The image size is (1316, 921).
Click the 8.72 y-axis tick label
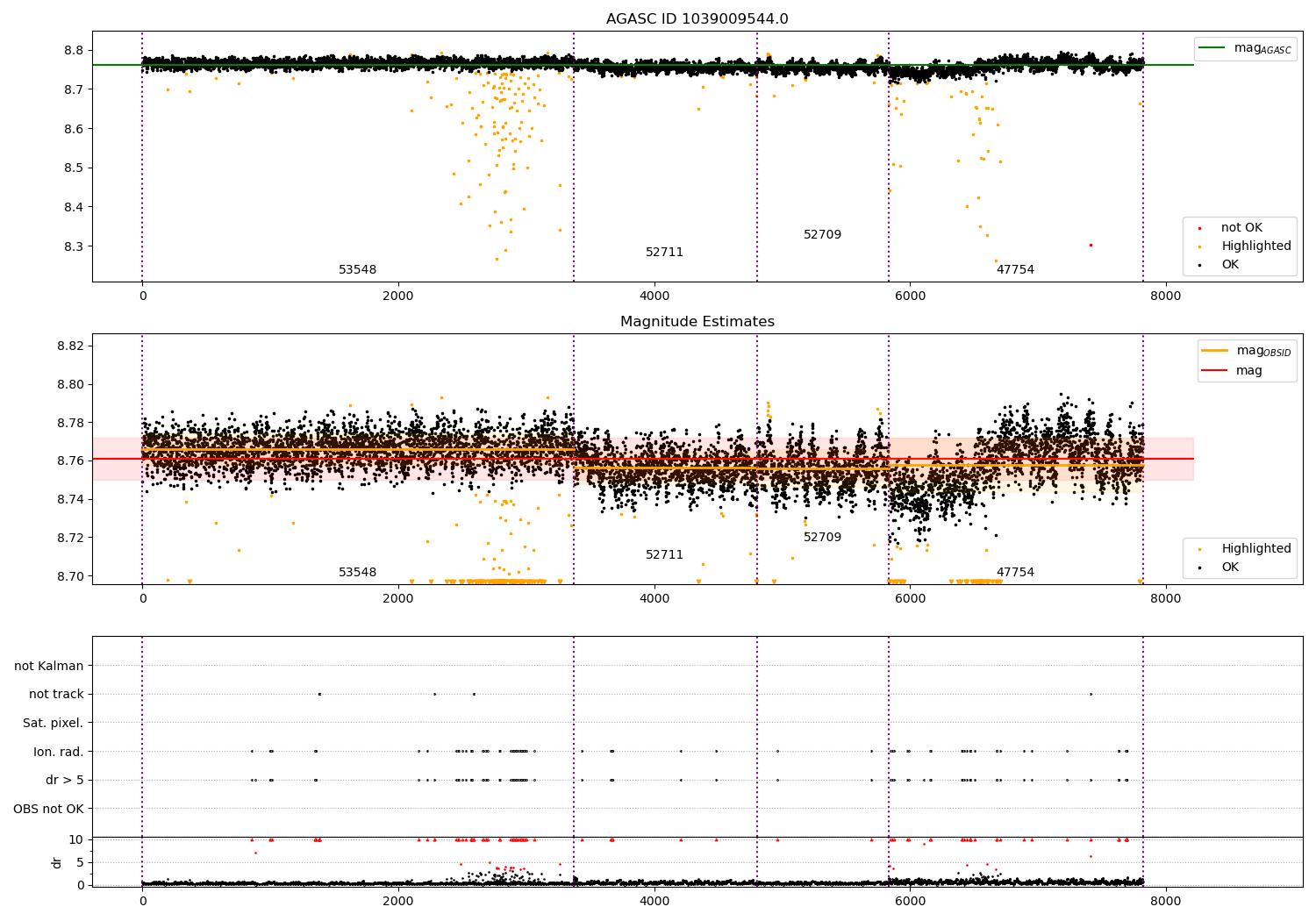[69, 538]
